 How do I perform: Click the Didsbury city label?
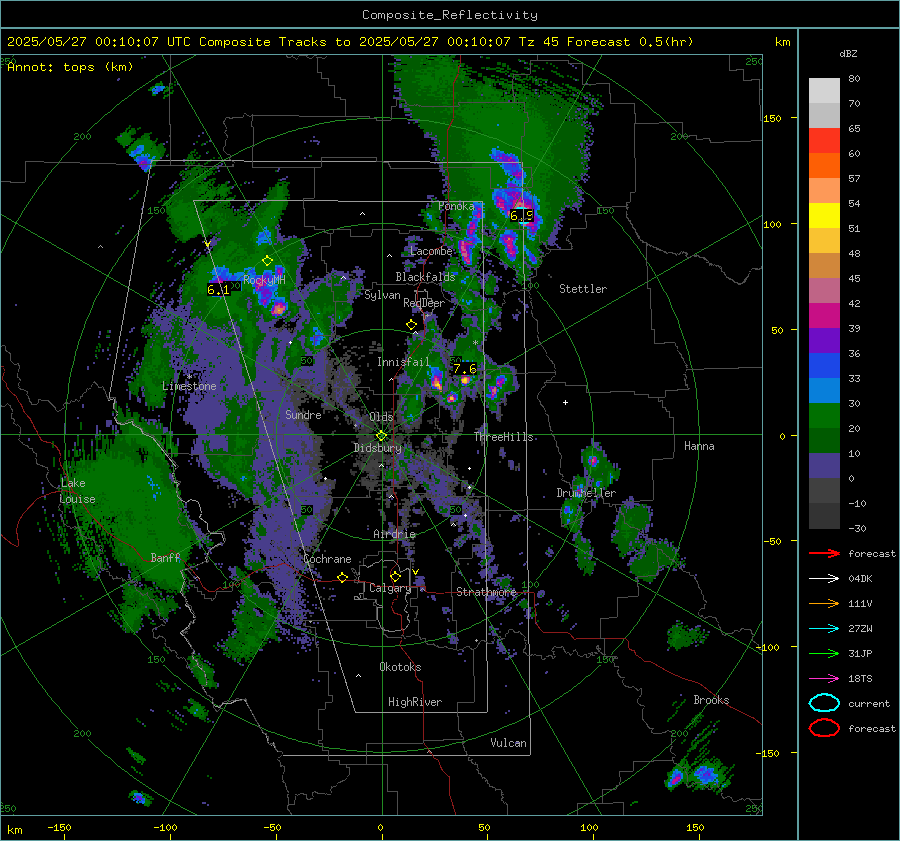(377, 448)
